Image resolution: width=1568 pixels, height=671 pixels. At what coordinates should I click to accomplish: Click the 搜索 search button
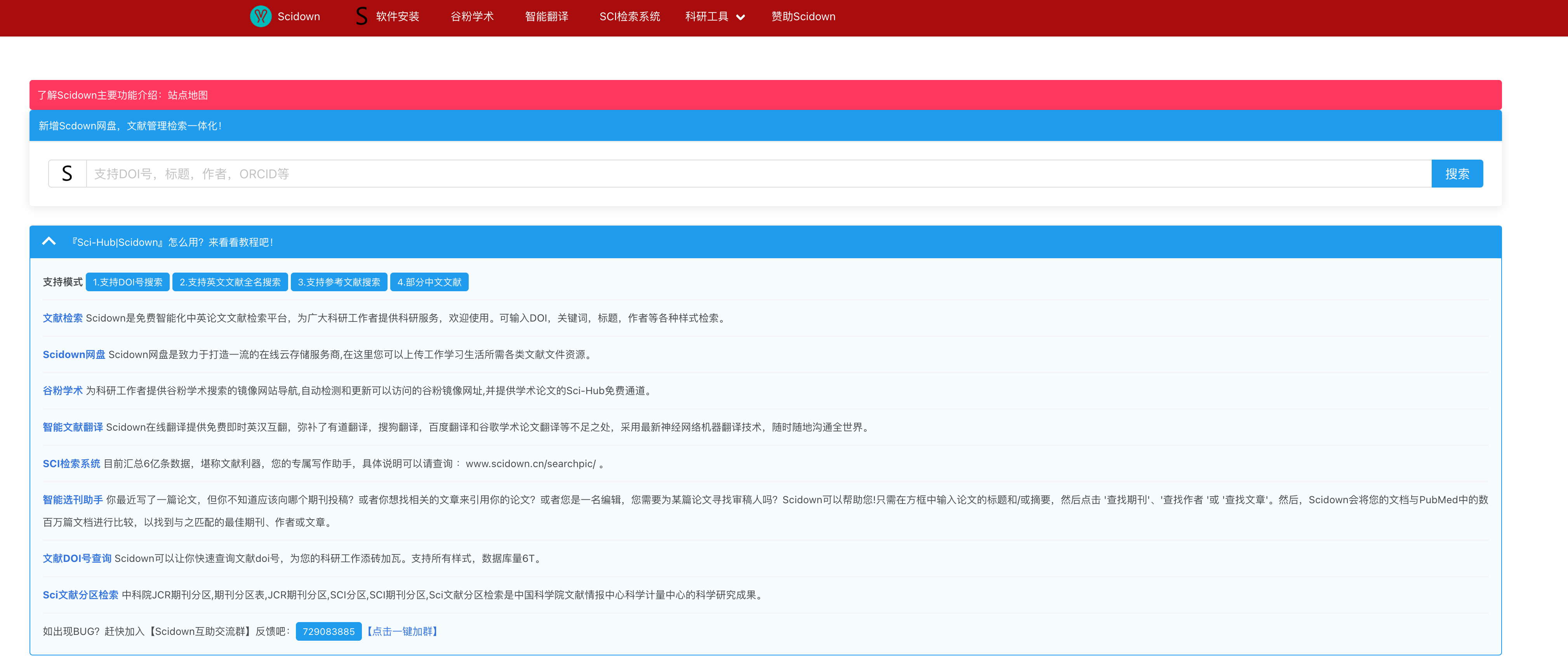[x=1457, y=173]
